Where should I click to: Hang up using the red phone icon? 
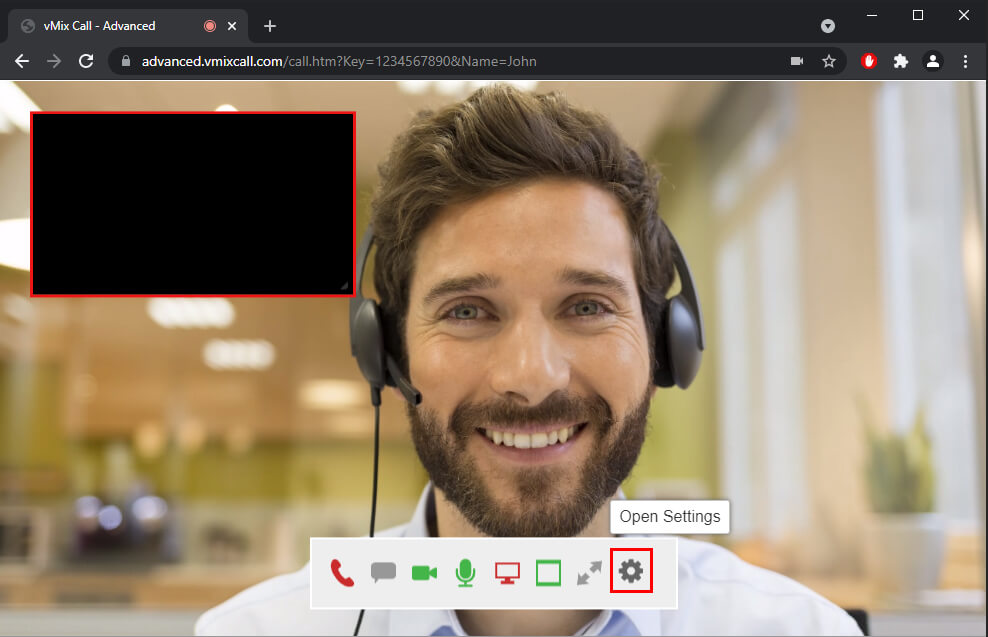click(343, 573)
